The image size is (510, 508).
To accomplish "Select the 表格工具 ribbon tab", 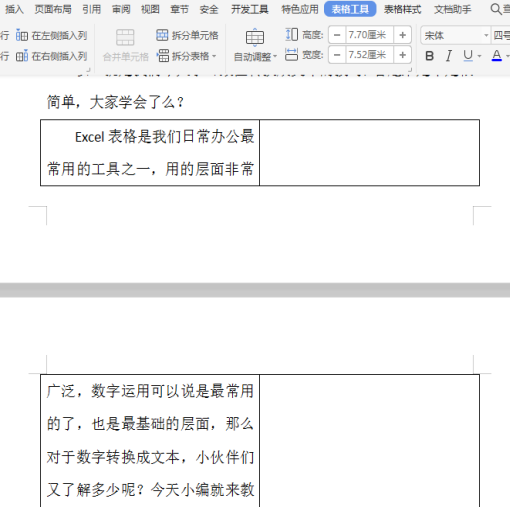I will coord(350,9).
